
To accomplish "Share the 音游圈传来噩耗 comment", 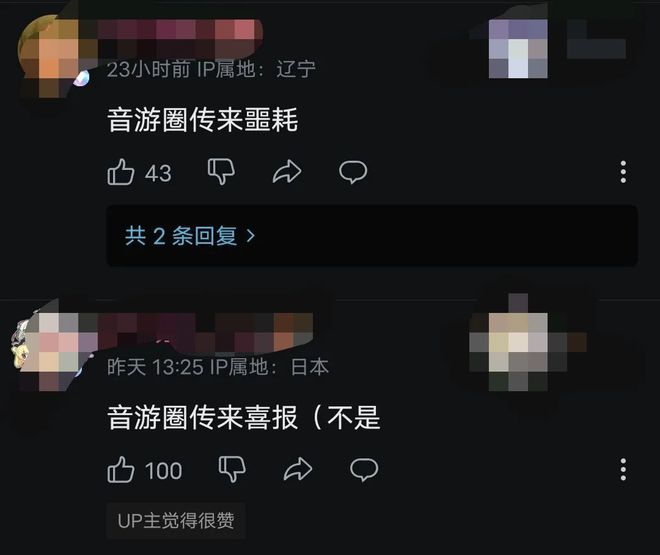I will point(287,172).
